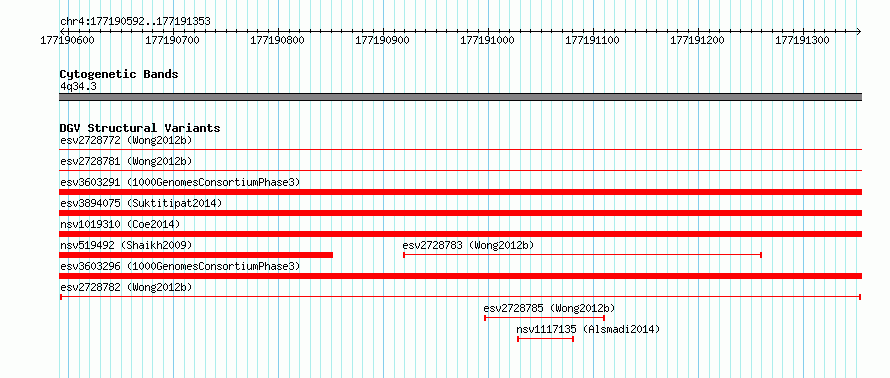
Task: Click the chr4:177190592..177191353 region label
Action: (135, 22)
